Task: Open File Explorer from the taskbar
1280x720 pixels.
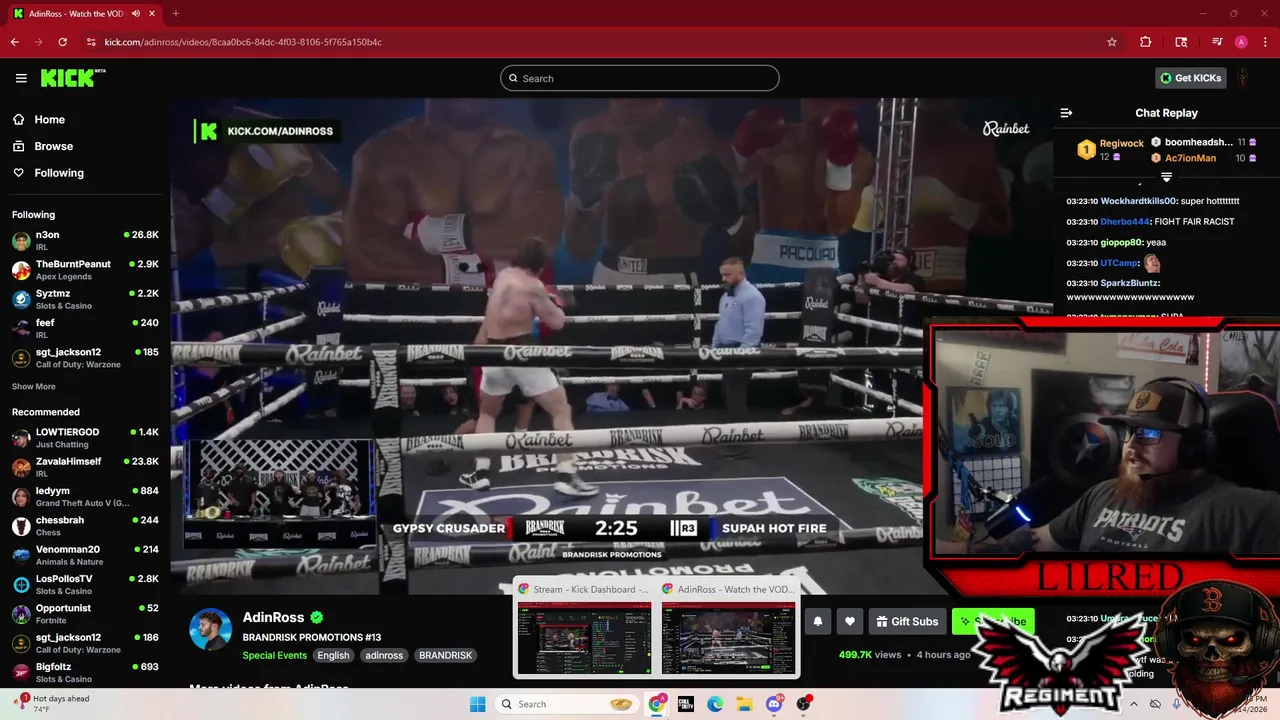Action: pos(744,704)
